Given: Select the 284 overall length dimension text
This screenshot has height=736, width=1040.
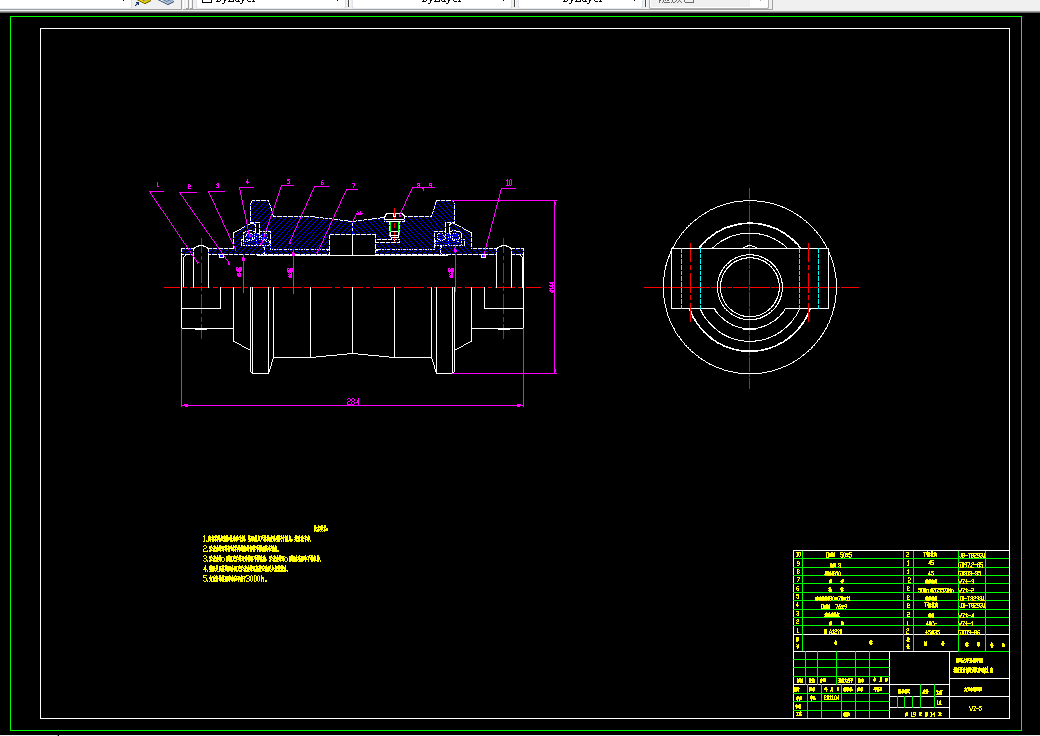Looking at the screenshot, I should (x=353, y=401).
